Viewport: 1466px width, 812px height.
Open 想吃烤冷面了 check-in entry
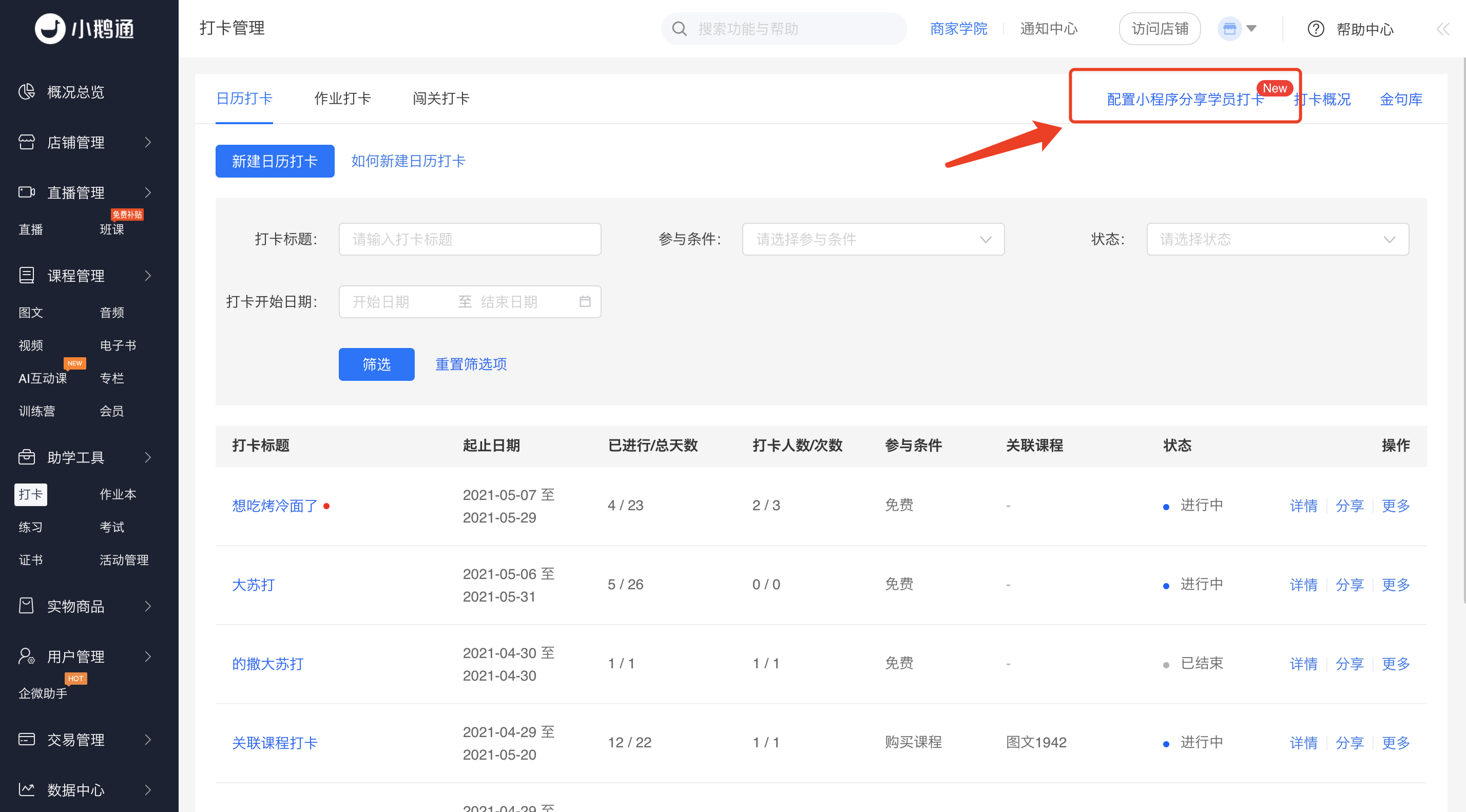pos(275,505)
